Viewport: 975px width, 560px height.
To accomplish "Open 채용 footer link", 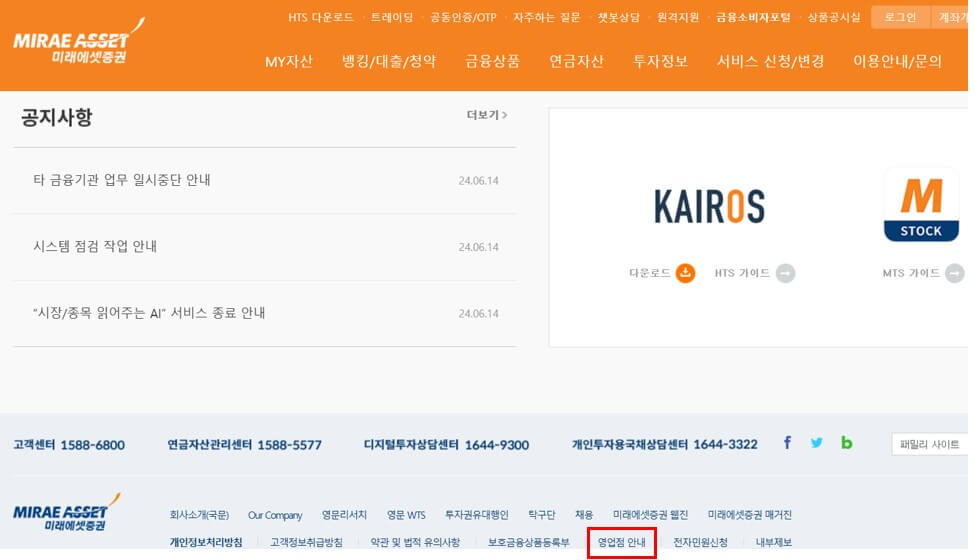I will [584, 515].
